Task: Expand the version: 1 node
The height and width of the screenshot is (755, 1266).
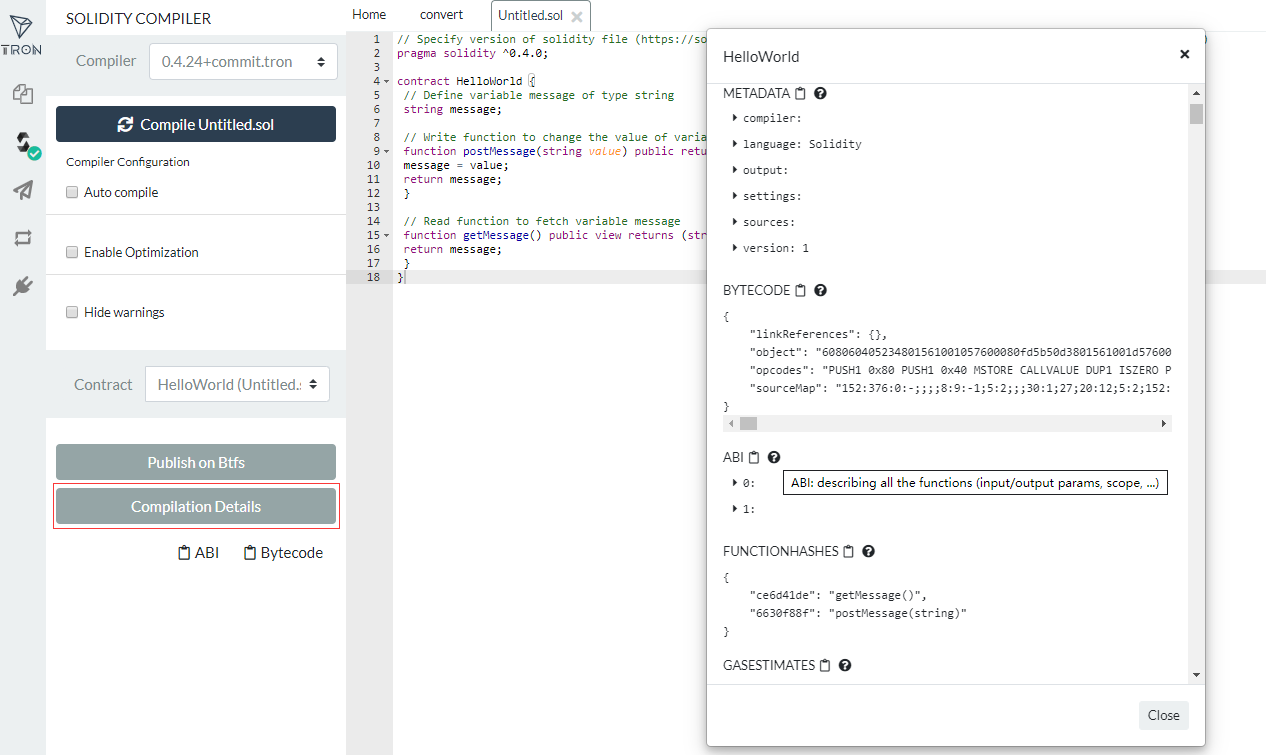Action: click(735, 248)
